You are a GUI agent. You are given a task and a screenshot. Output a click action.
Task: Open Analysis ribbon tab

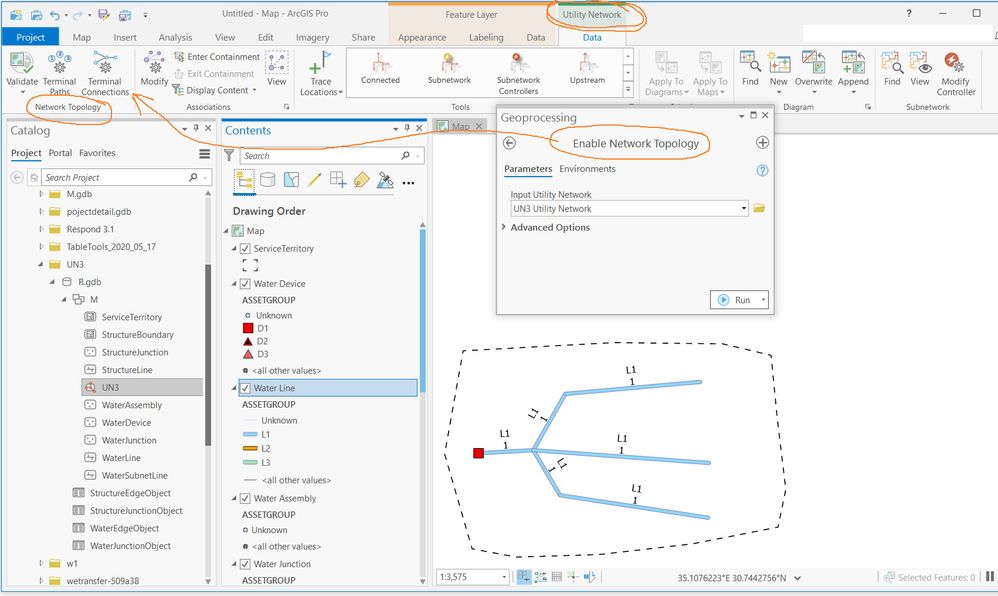tap(175, 37)
